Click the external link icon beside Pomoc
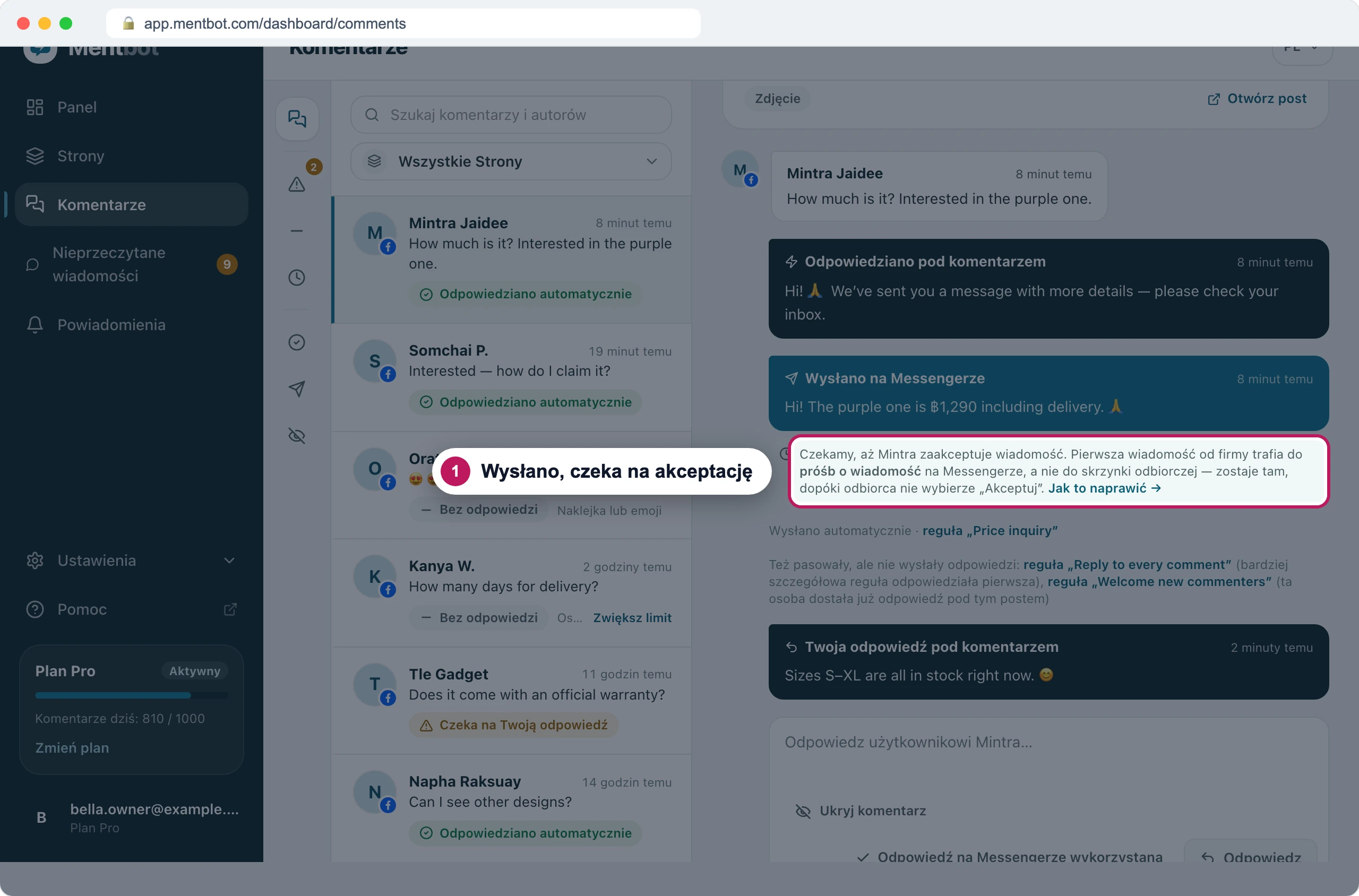The height and width of the screenshot is (896, 1359). [x=230, y=609]
